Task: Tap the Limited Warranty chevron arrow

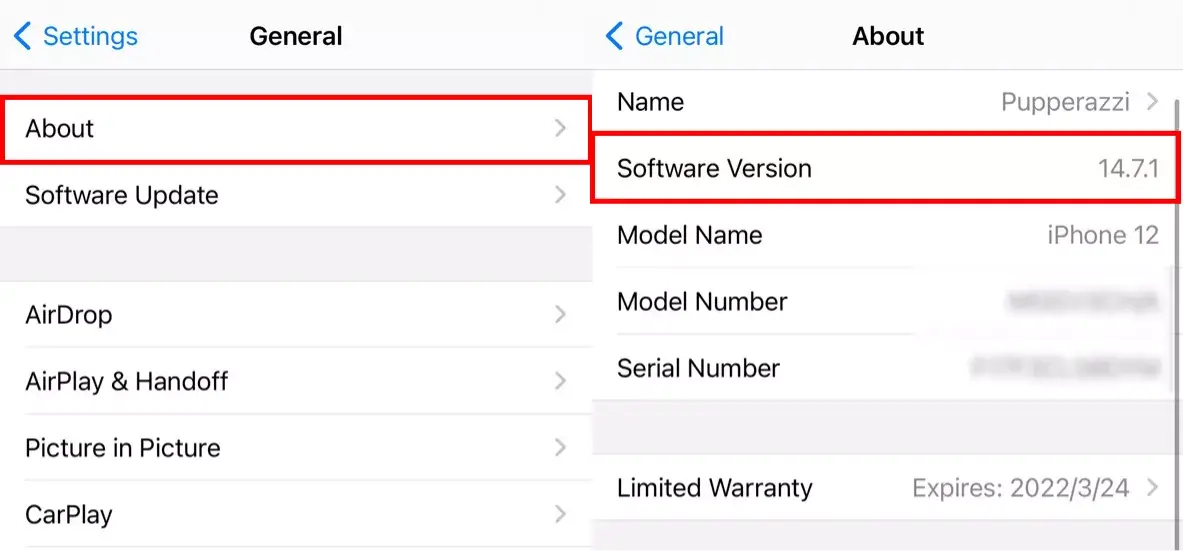Action: coord(1152,488)
